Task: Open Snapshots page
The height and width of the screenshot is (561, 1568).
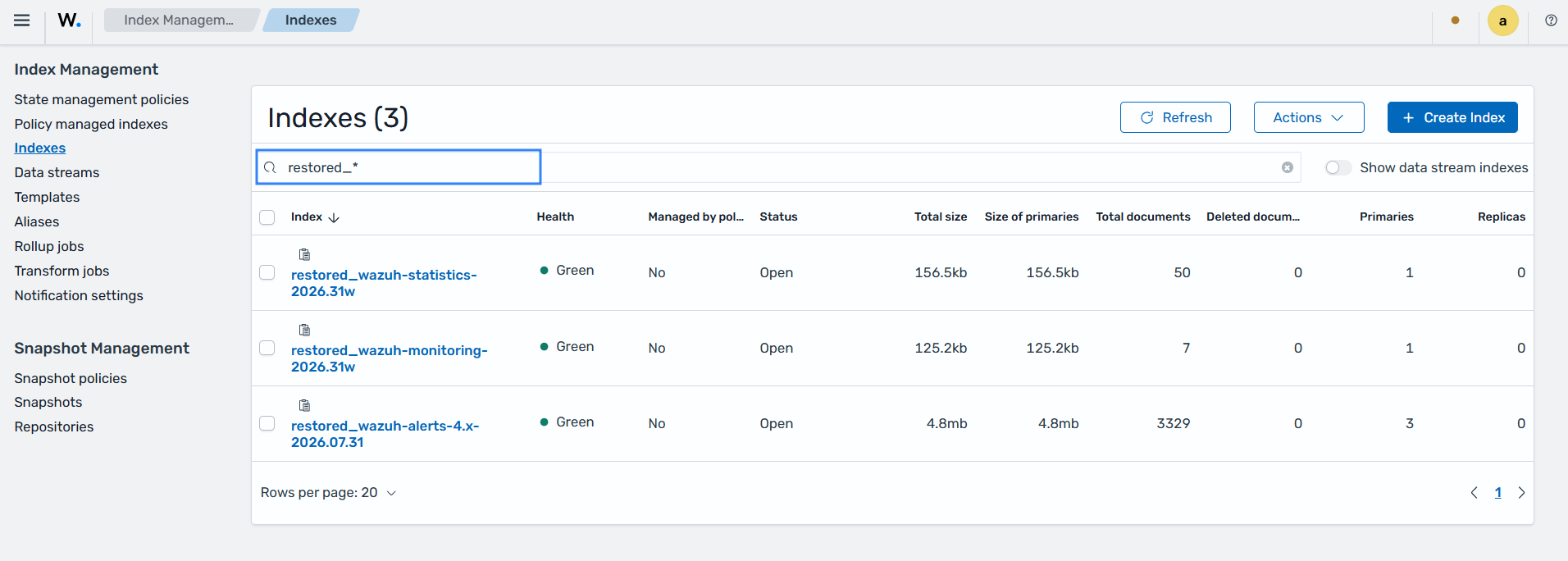Action: pyautogui.click(x=48, y=402)
